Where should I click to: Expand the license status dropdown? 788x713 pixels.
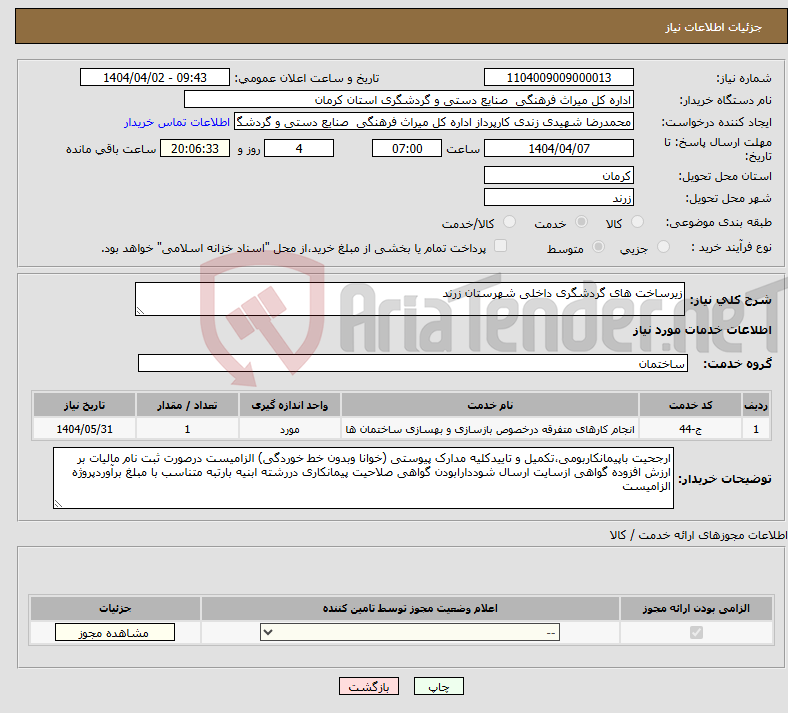click(410, 633)
